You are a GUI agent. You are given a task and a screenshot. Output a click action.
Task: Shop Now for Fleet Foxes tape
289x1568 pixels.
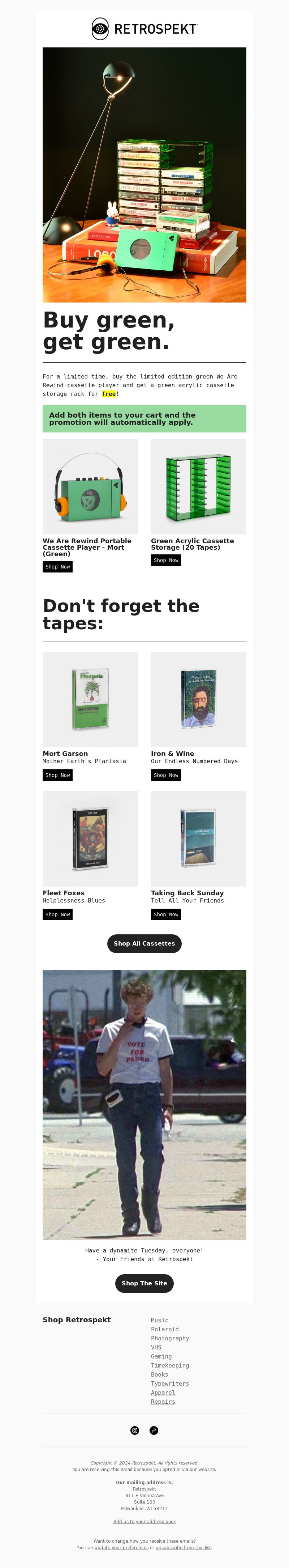coord(58,914)
